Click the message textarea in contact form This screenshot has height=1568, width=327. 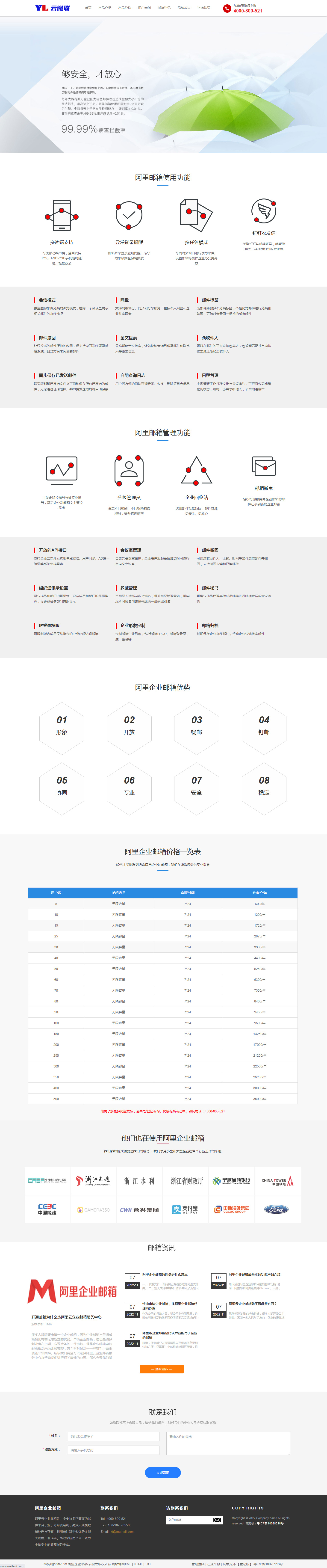click(228, 1443)
